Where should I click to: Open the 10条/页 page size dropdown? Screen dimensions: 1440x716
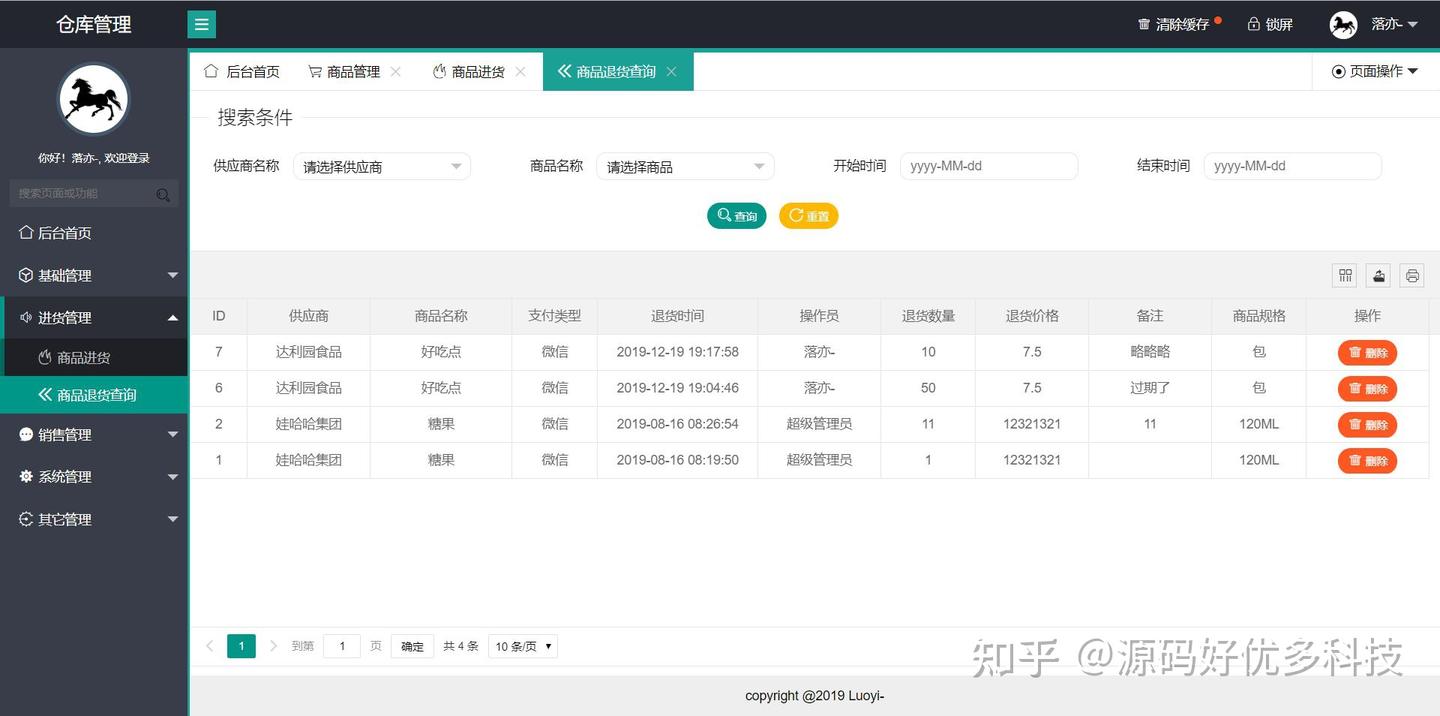[522, 646]
